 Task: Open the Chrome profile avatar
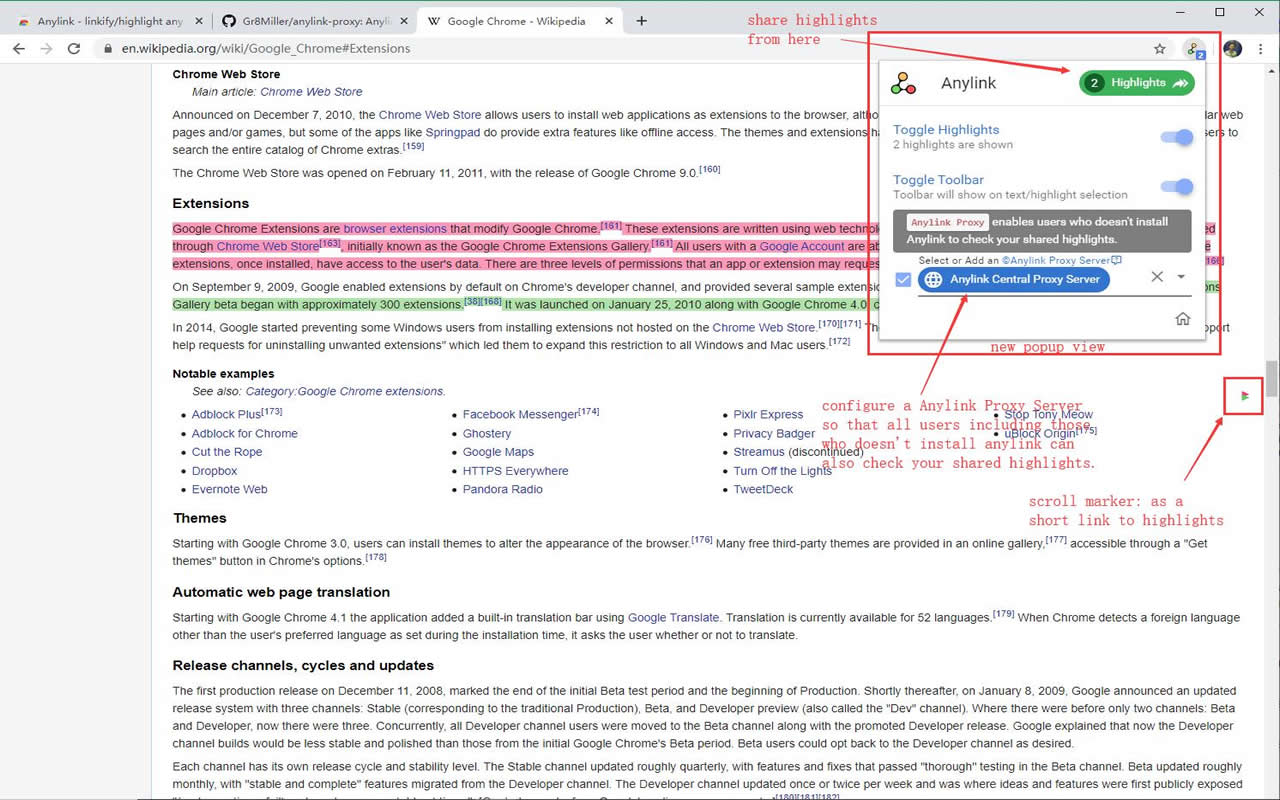(x=1232, y=48)
